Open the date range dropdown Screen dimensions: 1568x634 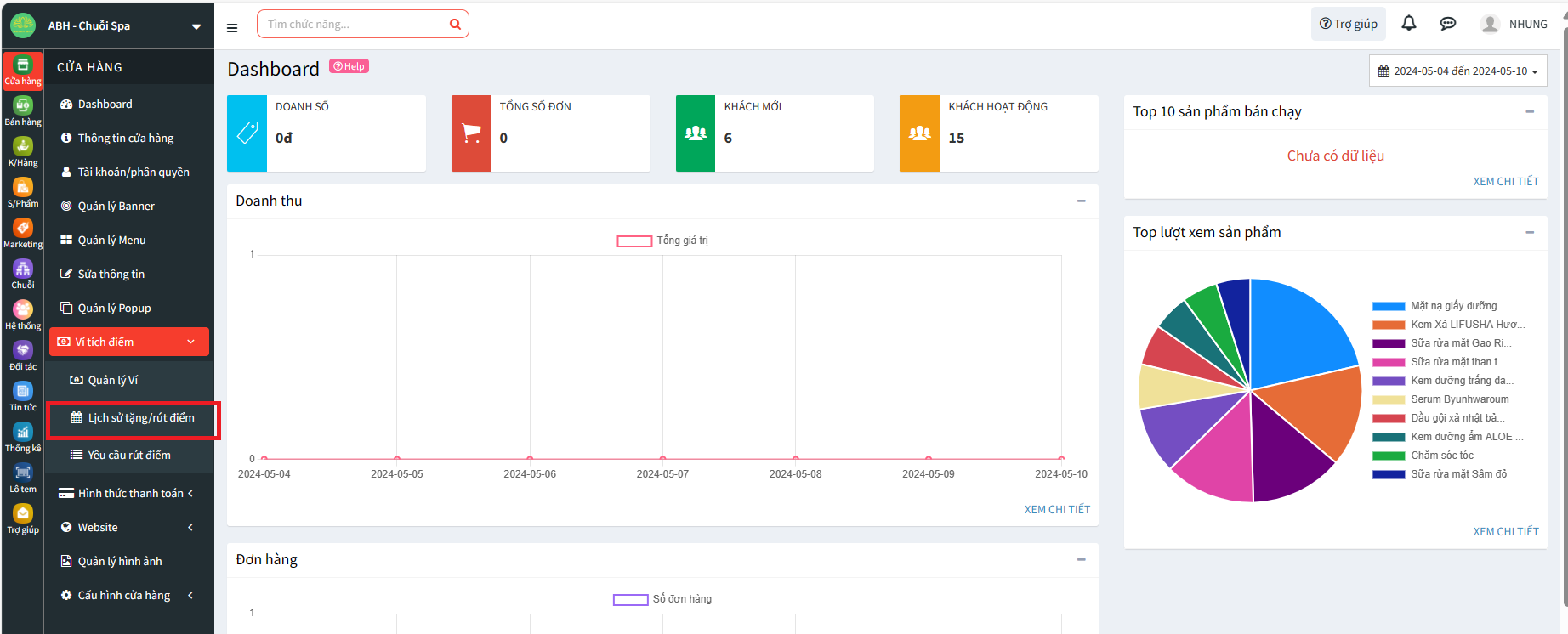pyautogui.click(x=1457, y=71)
